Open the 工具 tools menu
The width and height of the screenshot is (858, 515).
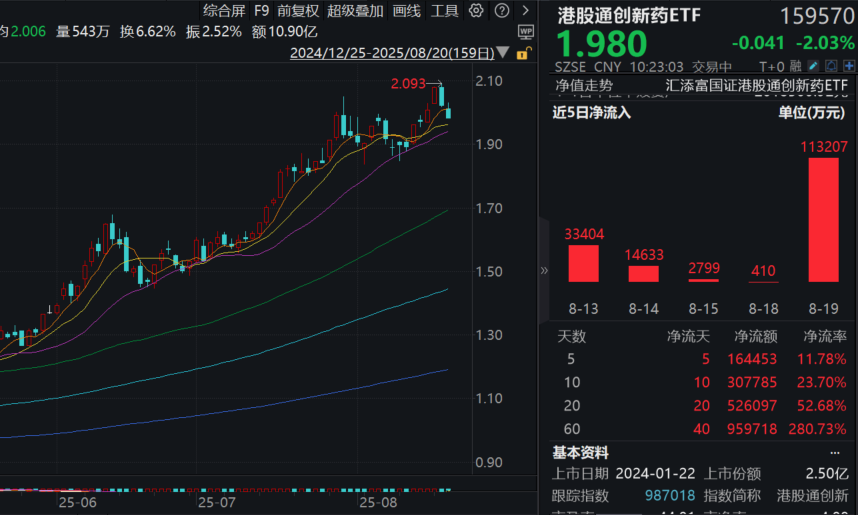[444, 11]
